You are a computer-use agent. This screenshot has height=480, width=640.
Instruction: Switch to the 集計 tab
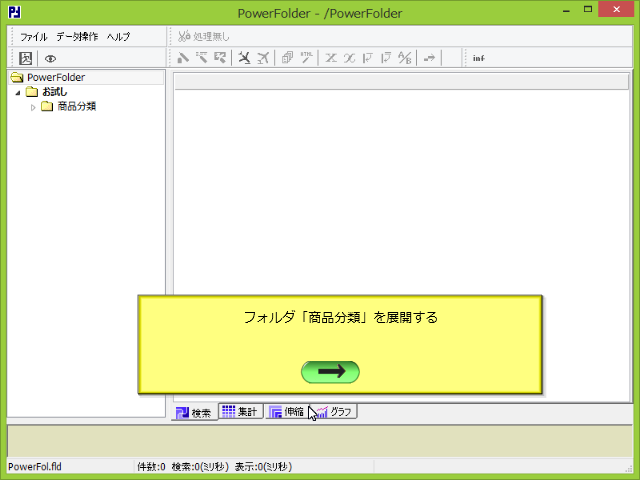coord(240,411)
